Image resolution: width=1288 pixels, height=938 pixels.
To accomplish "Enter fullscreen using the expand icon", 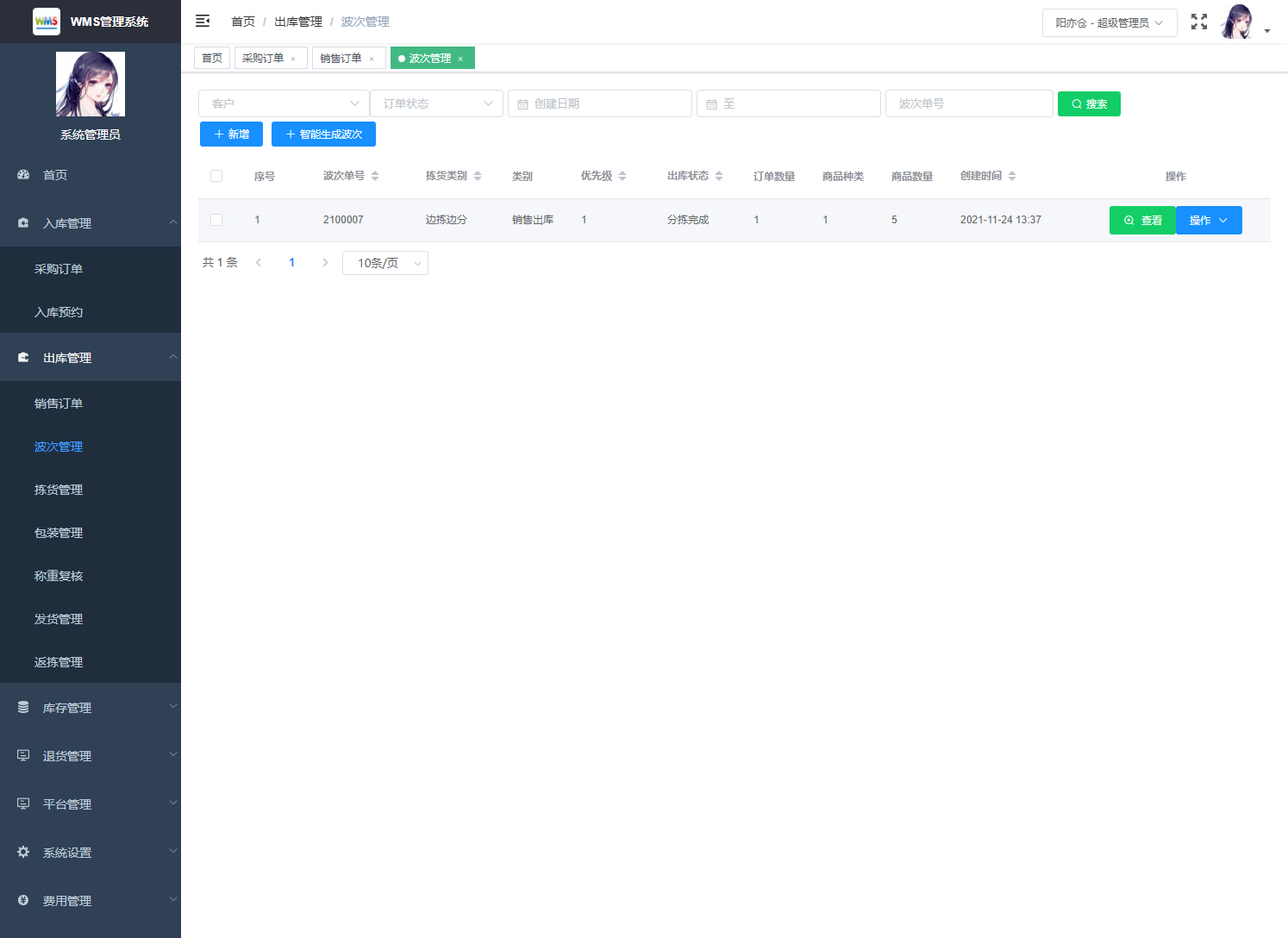I will click(1199, 22).
